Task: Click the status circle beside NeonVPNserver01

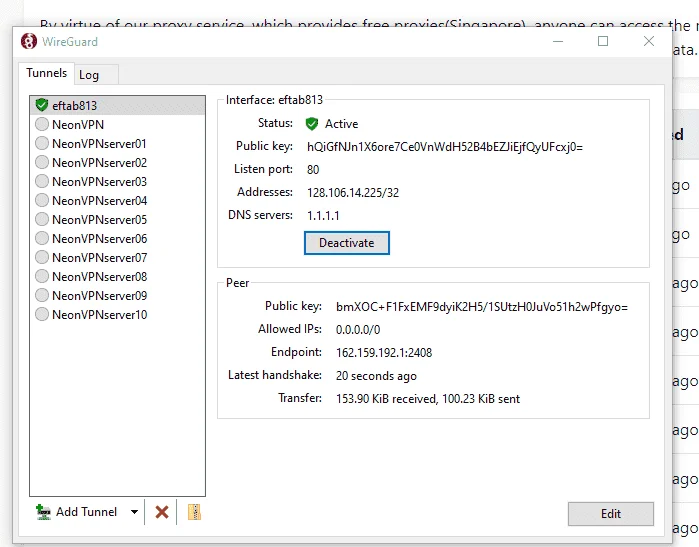Action: coord(42,143)
